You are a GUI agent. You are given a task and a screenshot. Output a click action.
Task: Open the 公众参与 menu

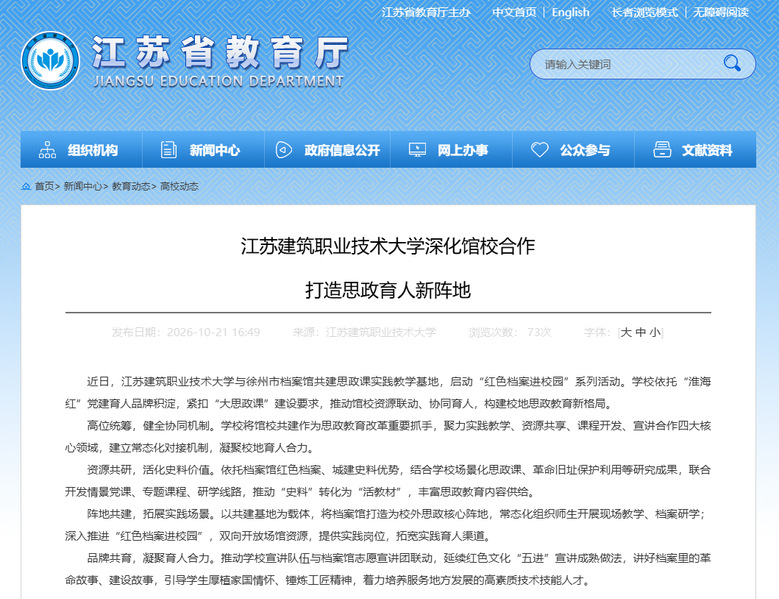coord(573,150)
